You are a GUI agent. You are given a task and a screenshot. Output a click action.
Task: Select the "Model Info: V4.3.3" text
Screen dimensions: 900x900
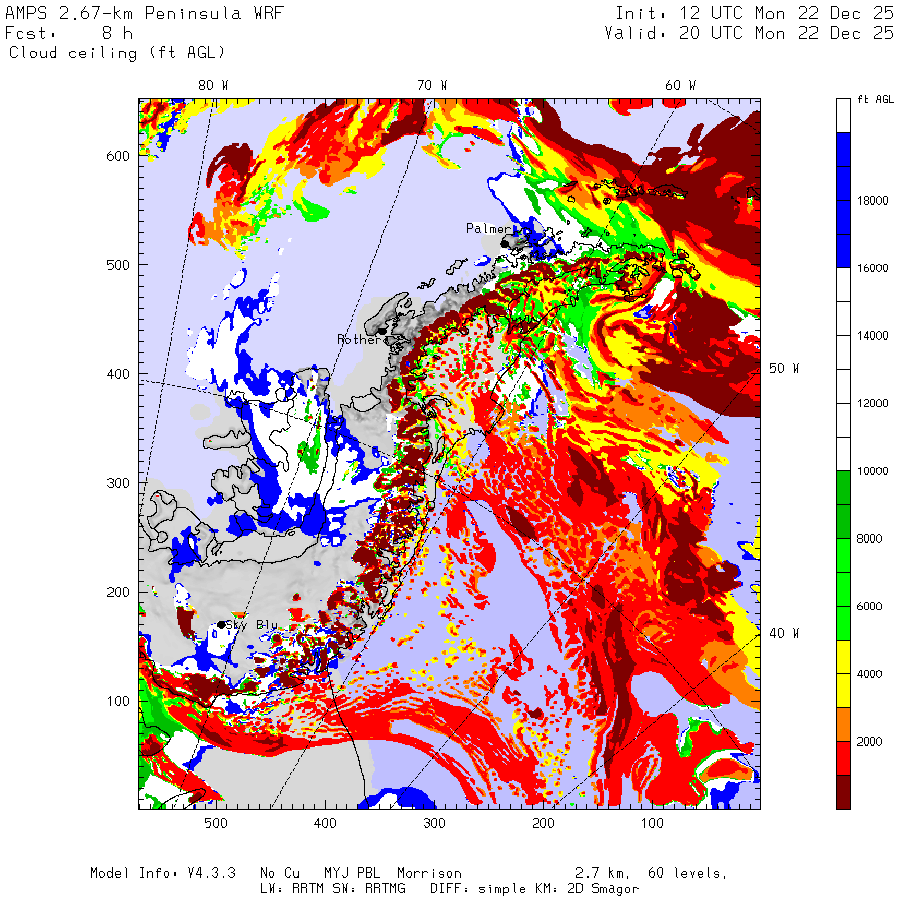(x=162, y=874)
